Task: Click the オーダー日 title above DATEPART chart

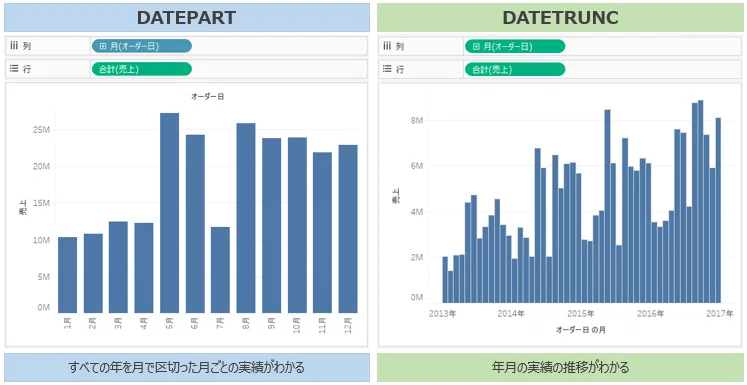Action: (x=208, y=97)
